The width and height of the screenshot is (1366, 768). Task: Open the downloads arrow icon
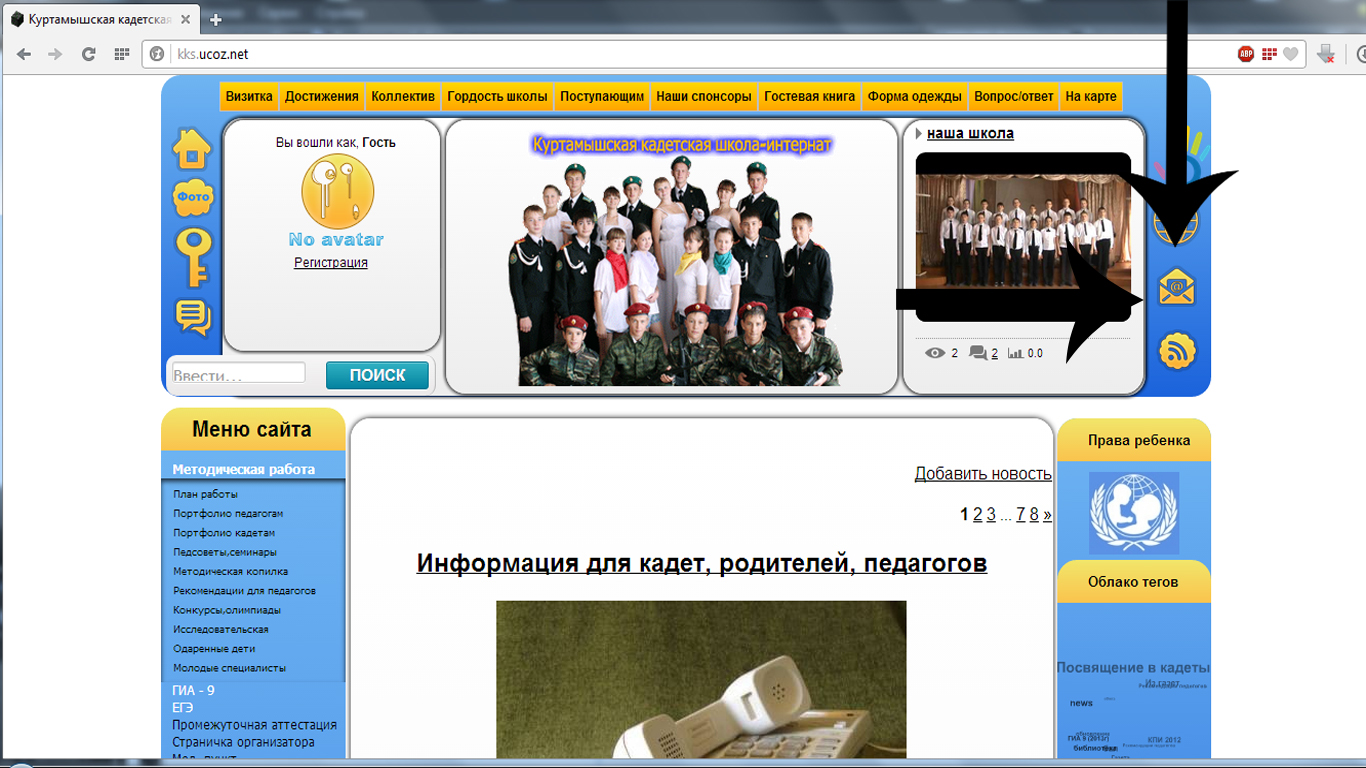pyautogui.click(x=1326, y=54)
